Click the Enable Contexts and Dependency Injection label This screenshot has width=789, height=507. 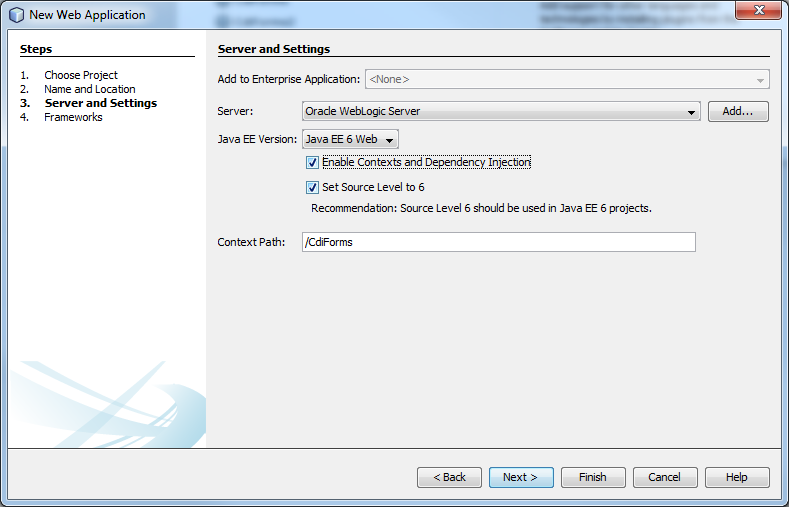click(x=426, y=162)
